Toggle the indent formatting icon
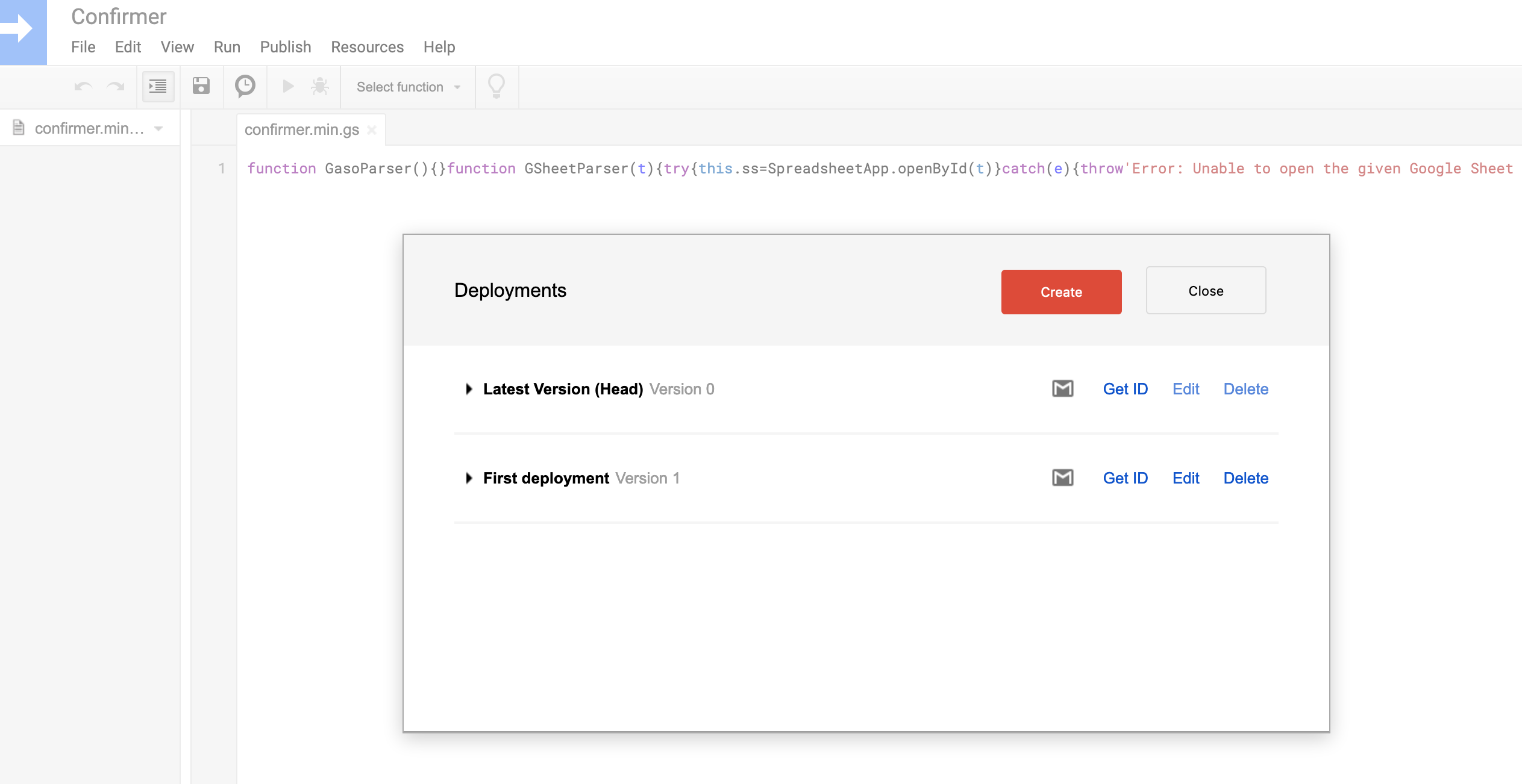1522x784 pixels. [158, 87]
